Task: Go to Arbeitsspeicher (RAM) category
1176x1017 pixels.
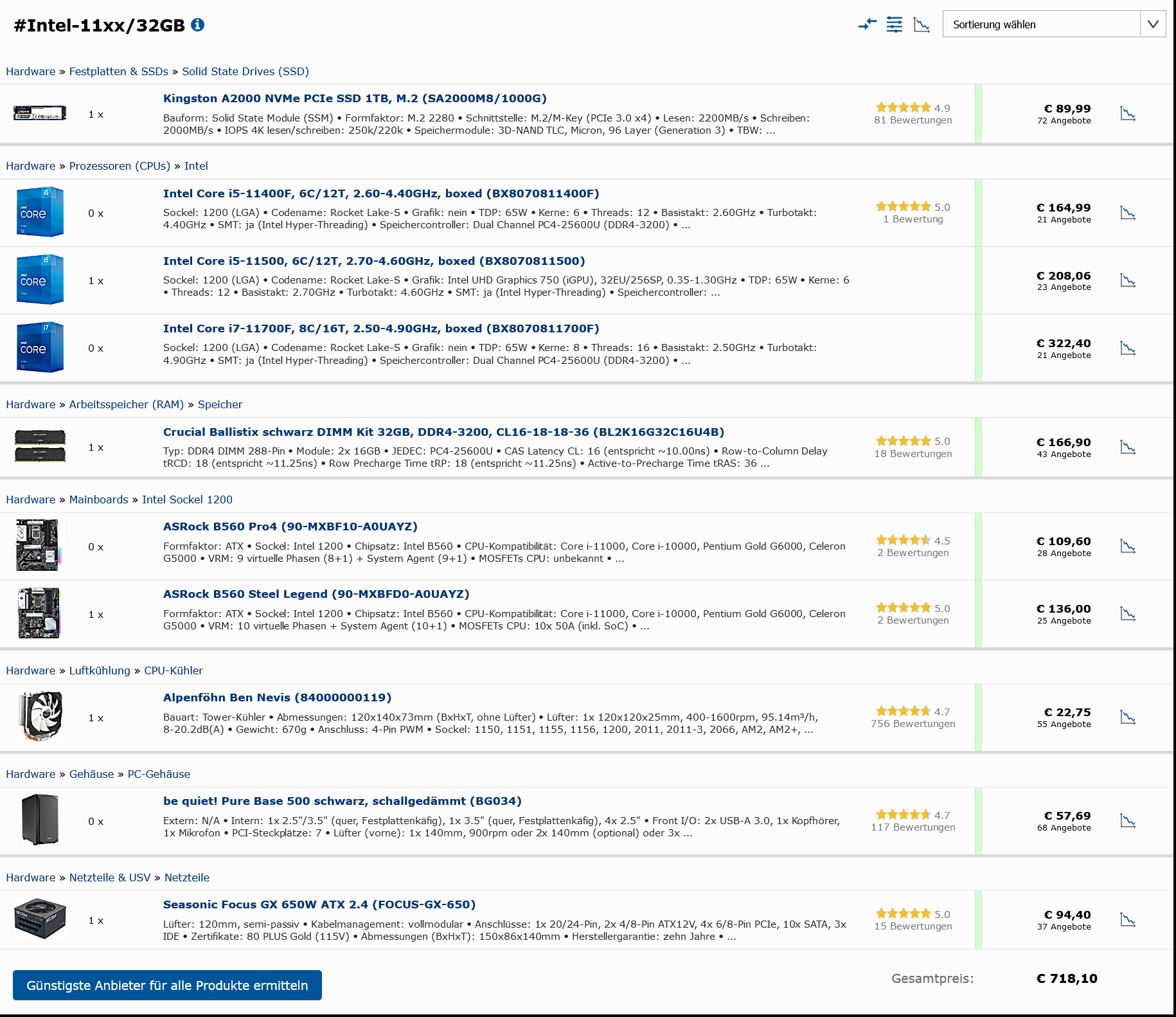Action: point(127,404)
